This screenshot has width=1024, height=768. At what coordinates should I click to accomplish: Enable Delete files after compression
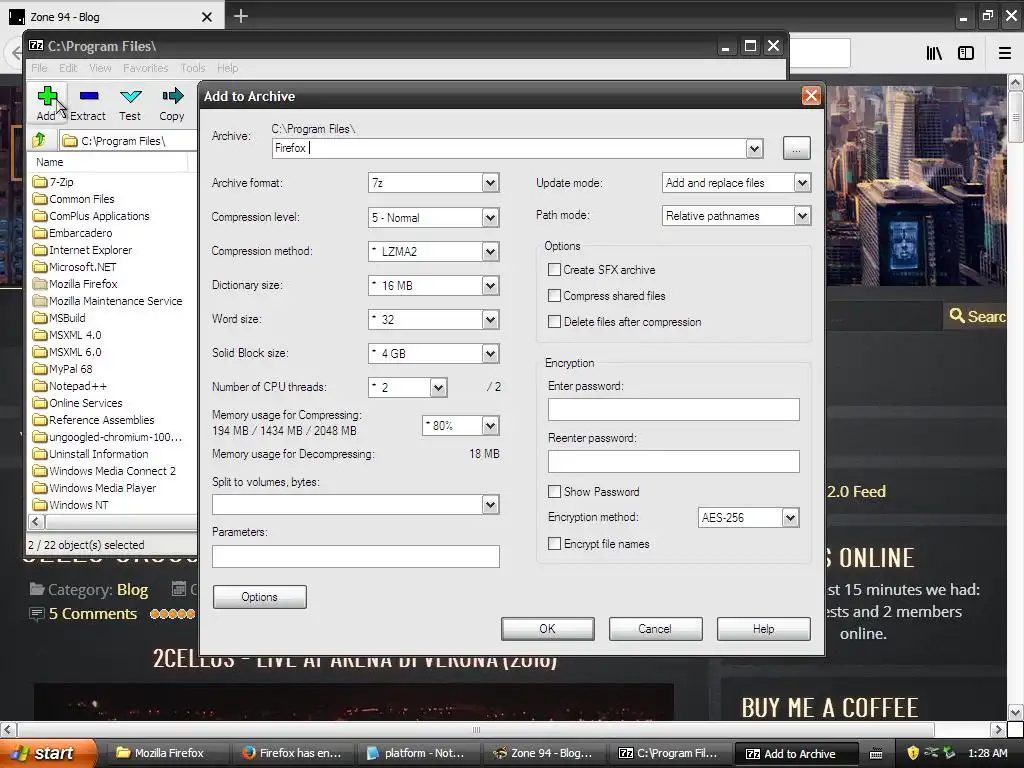[554, 322]
